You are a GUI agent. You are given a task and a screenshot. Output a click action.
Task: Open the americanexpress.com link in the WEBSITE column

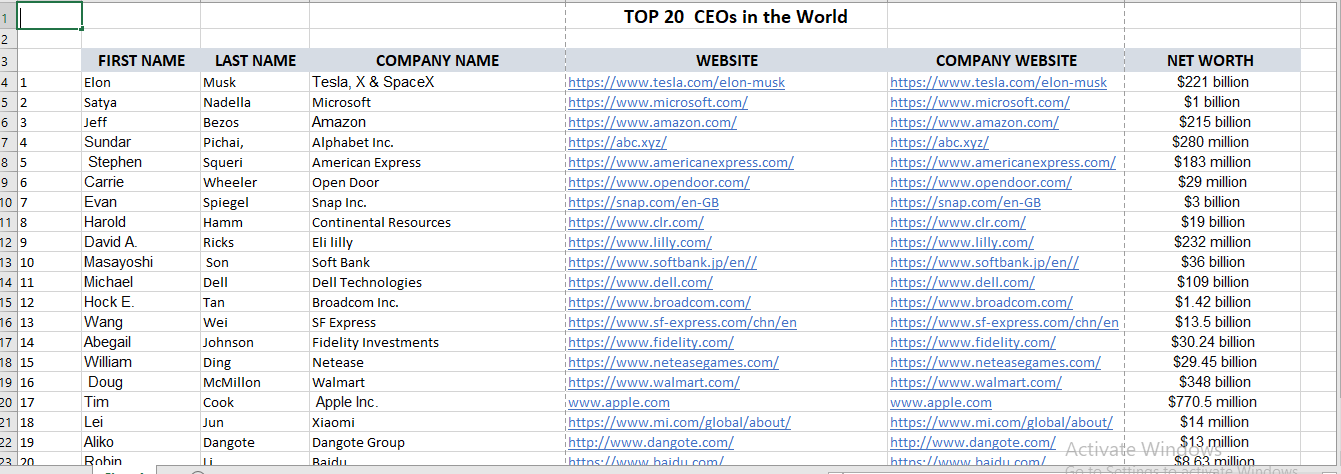(680, 162)
